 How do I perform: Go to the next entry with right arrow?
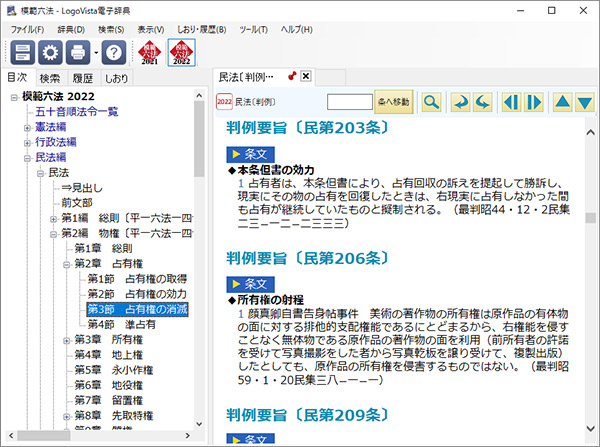[533, 102]
